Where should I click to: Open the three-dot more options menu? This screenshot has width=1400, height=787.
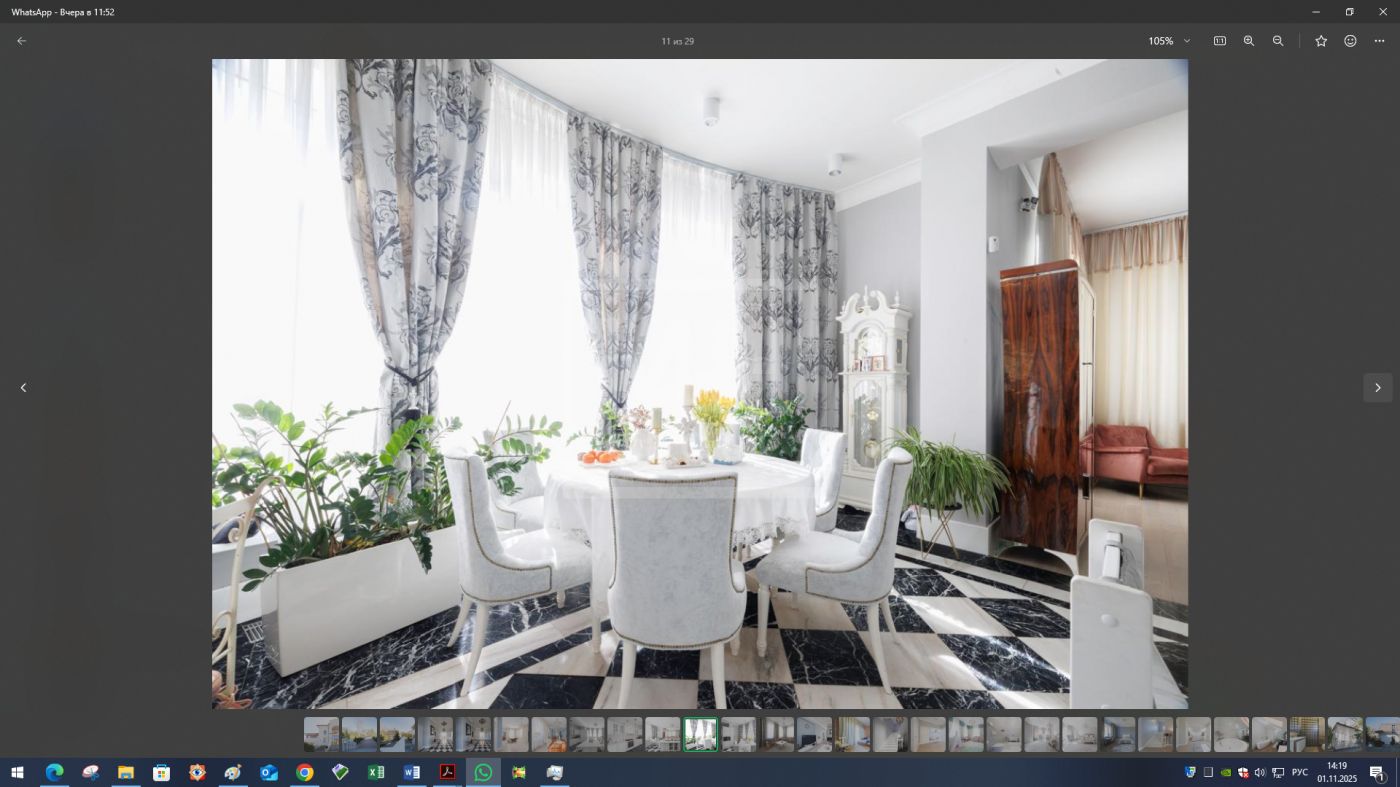click(1379, 41)
